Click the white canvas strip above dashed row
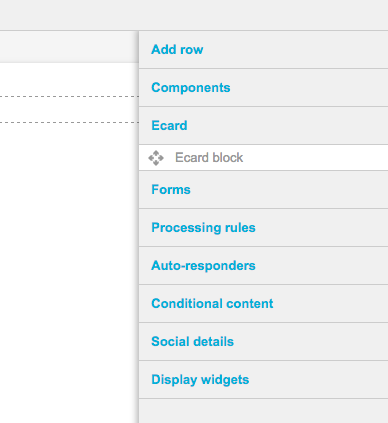This screenshot has width=388, height=423. point(69,79)
